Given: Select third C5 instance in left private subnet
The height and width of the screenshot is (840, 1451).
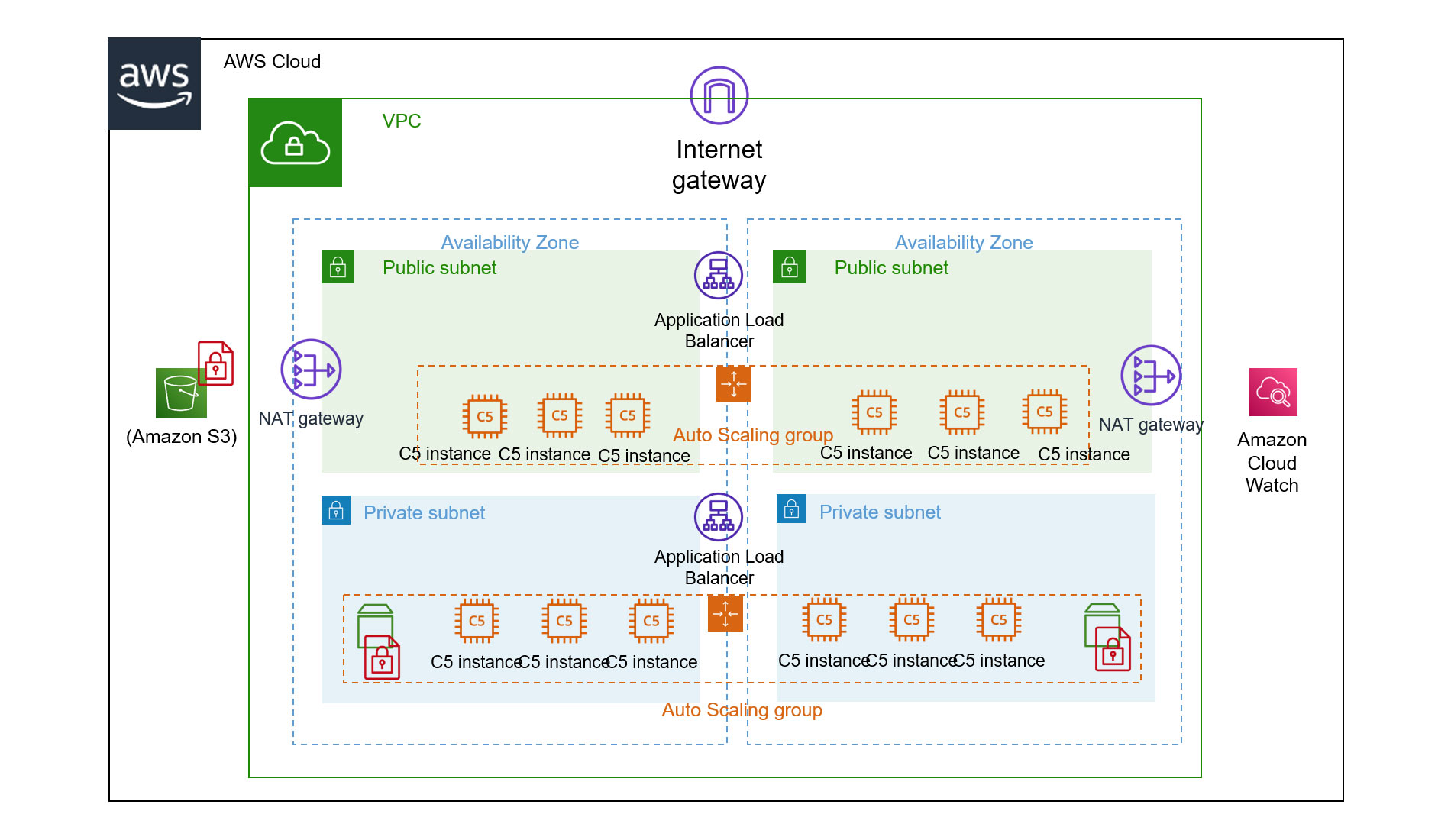Looking at the screenshot, I should (651, 621).
